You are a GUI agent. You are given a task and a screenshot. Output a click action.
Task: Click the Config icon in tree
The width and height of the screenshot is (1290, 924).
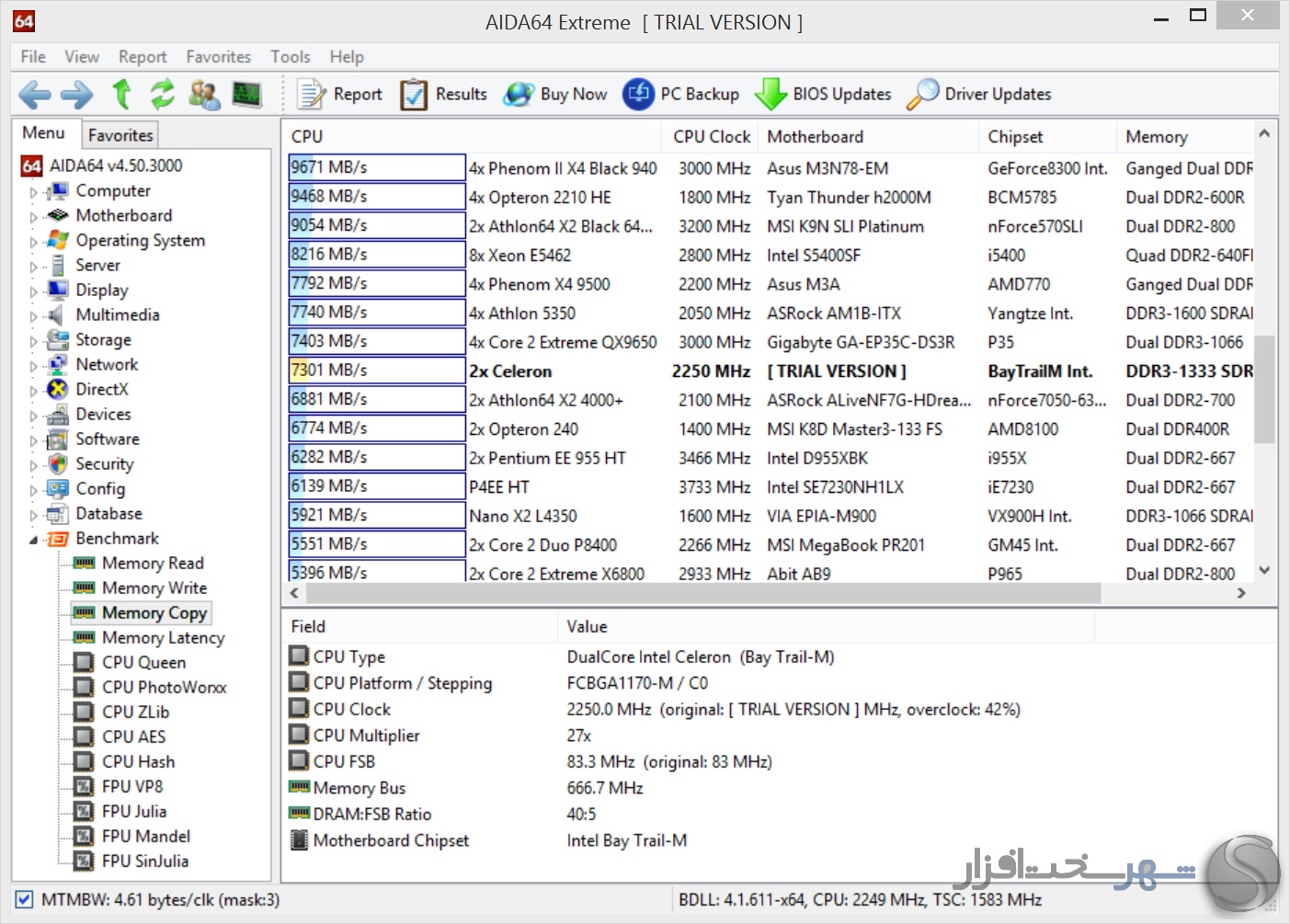click(x=58, y=488)
